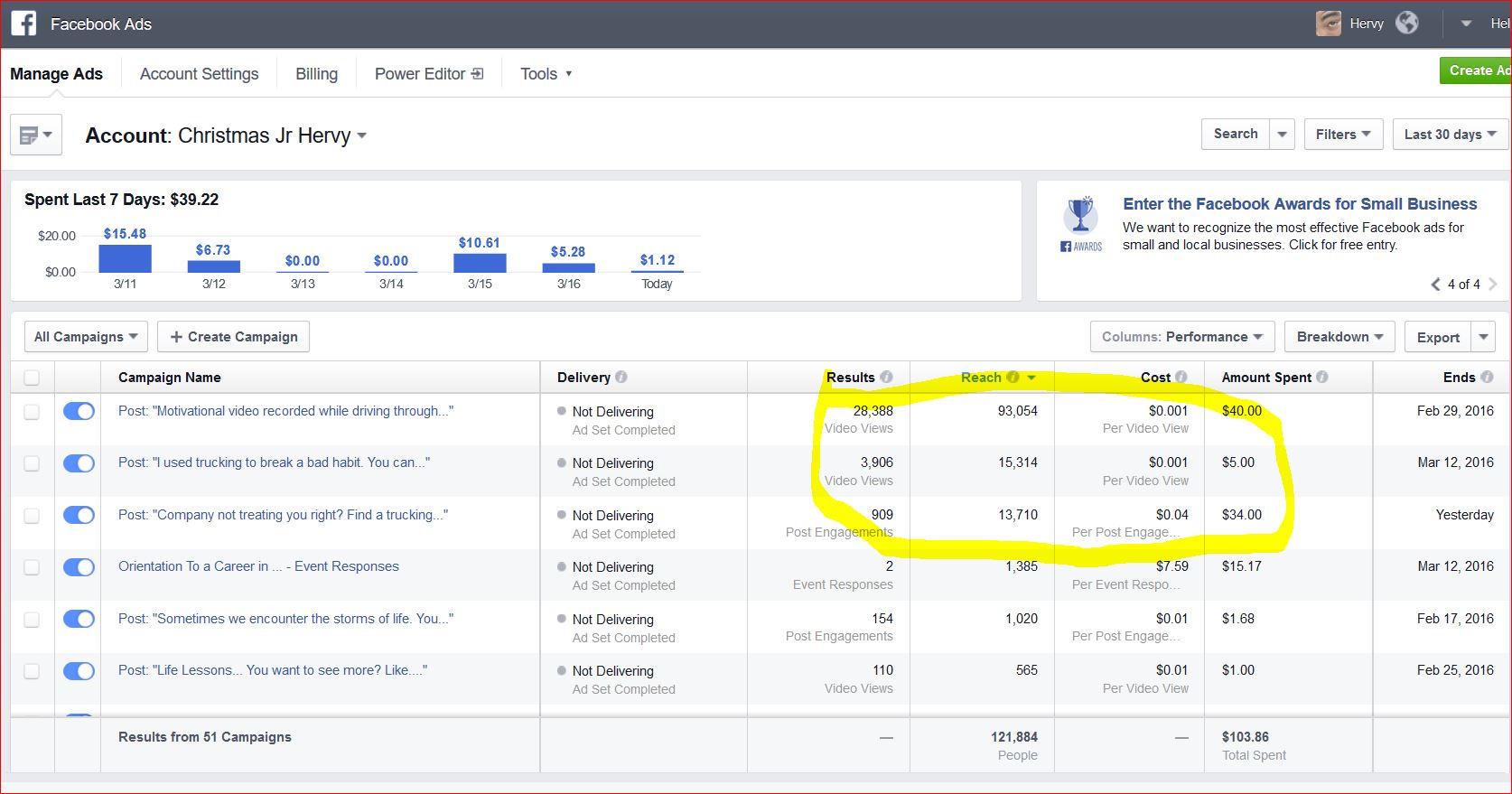Sort by the Reach column header
Image resolution: width=1512 pixels, height=794 pixels.
[x=981, y=378]
